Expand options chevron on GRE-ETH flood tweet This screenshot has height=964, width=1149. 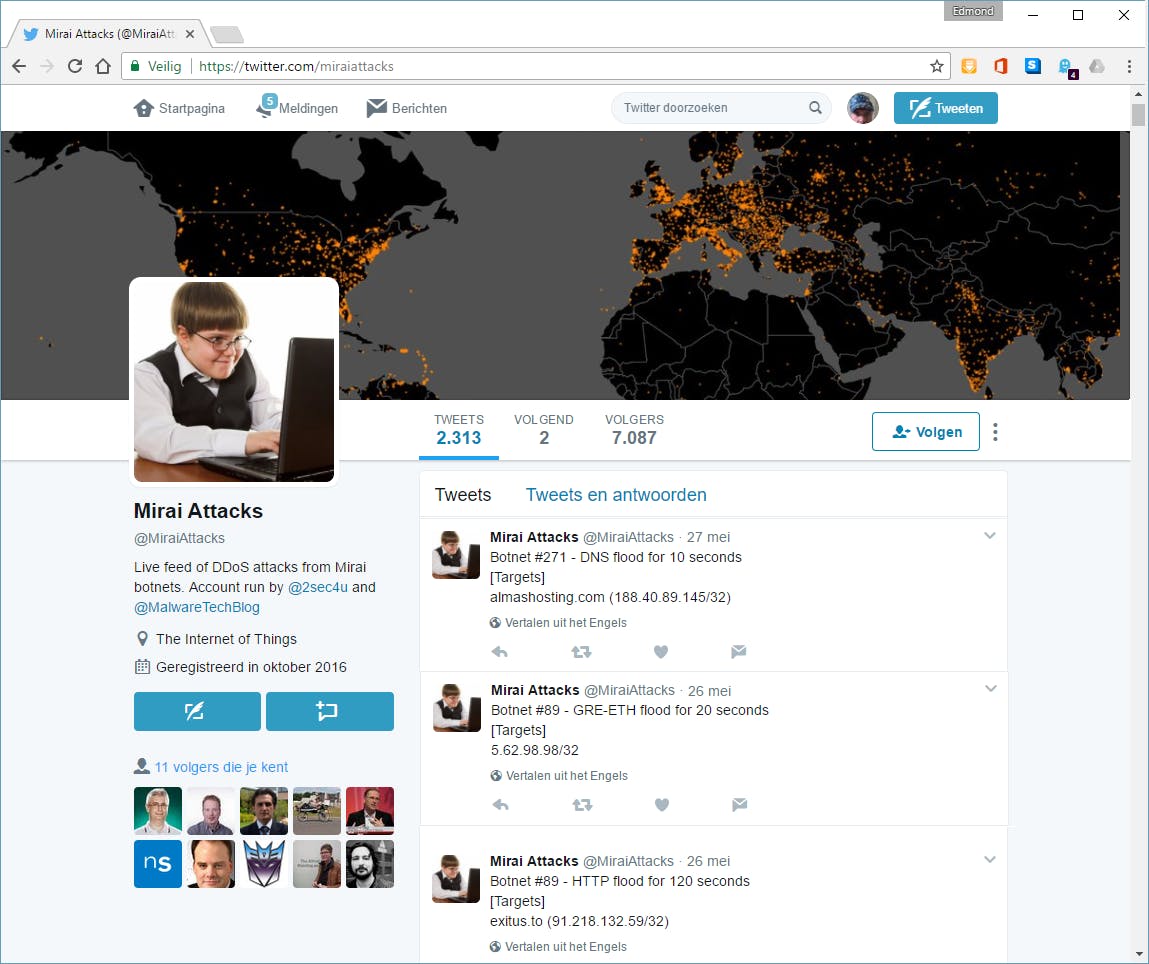pos(990,689)
